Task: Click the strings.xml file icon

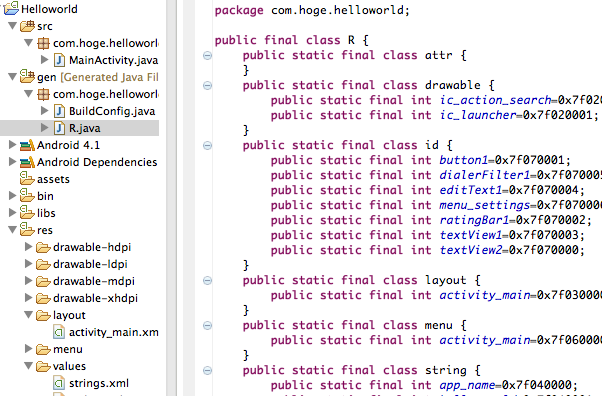Action: [x=59, y=383]
